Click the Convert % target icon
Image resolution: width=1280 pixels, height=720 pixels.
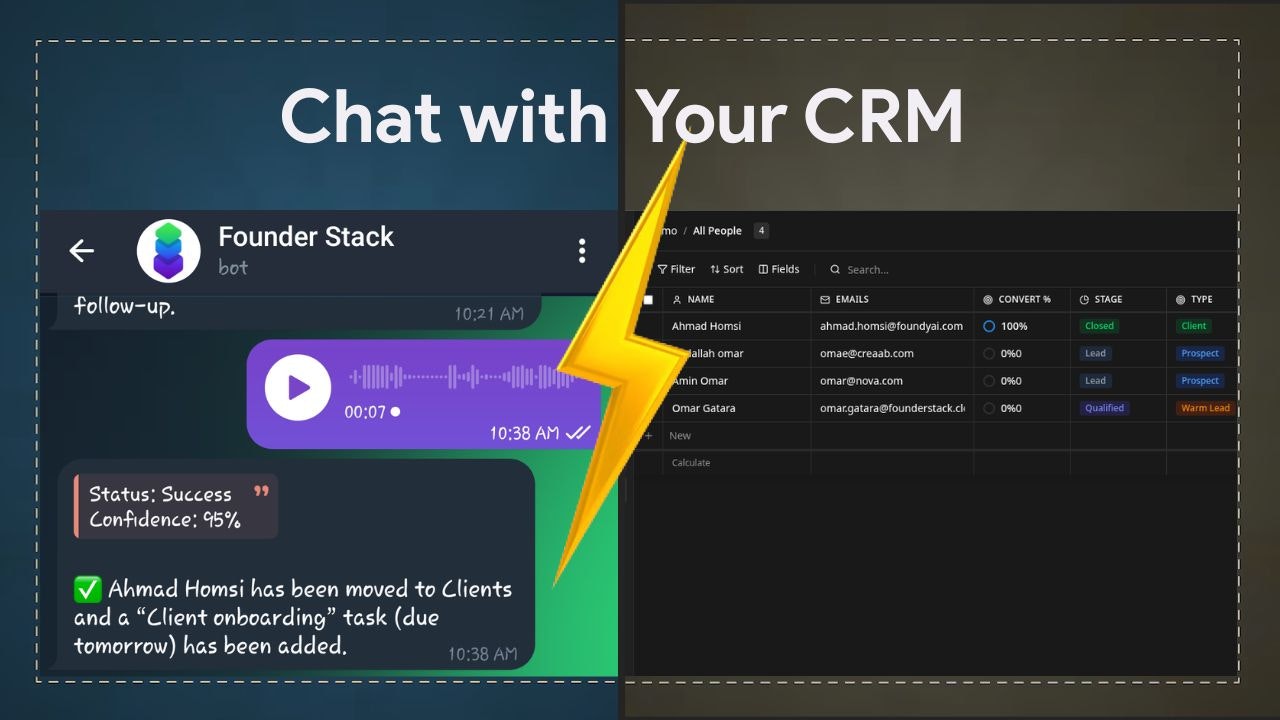(x=986, y=299)
